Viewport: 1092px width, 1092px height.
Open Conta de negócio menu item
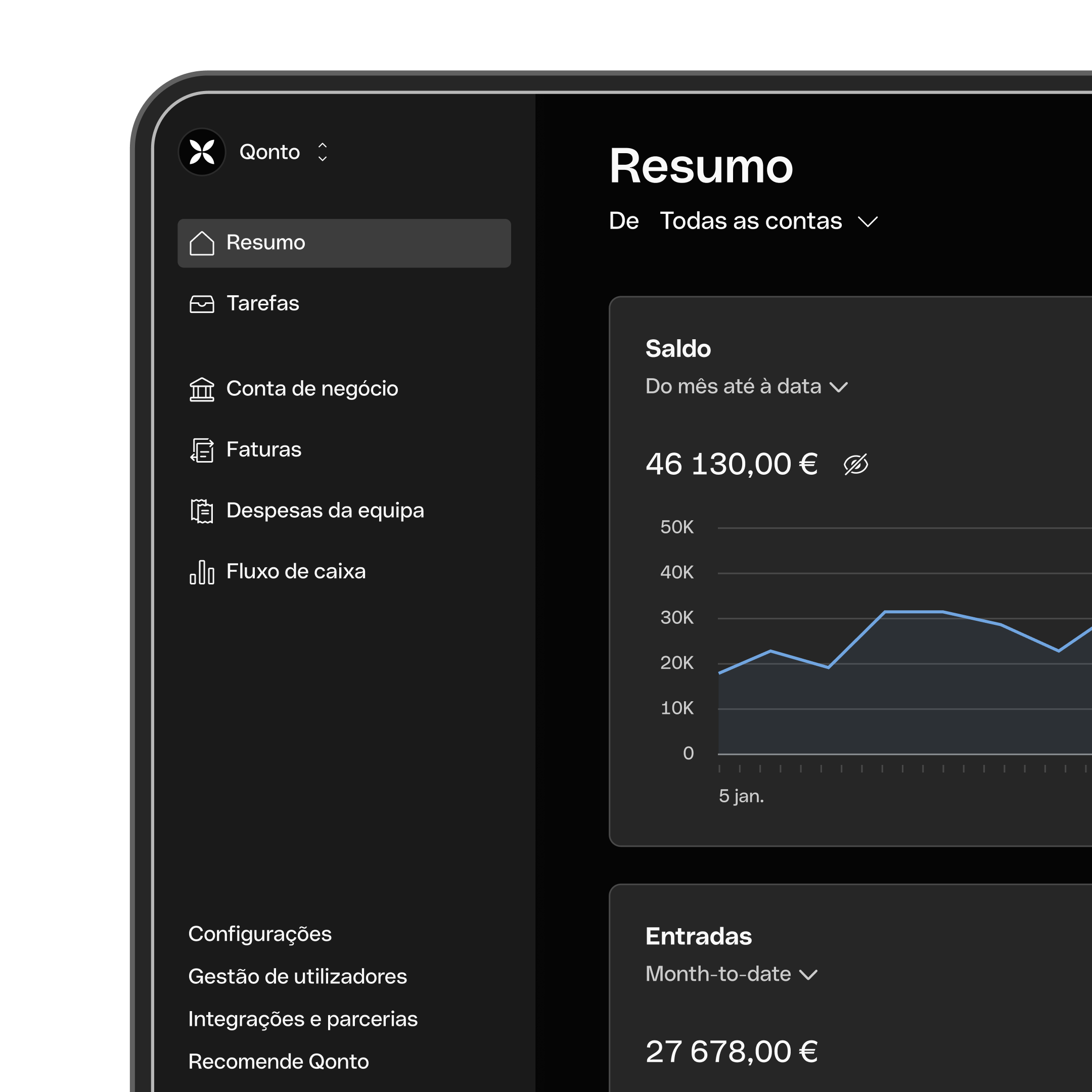tap(312, 389)
